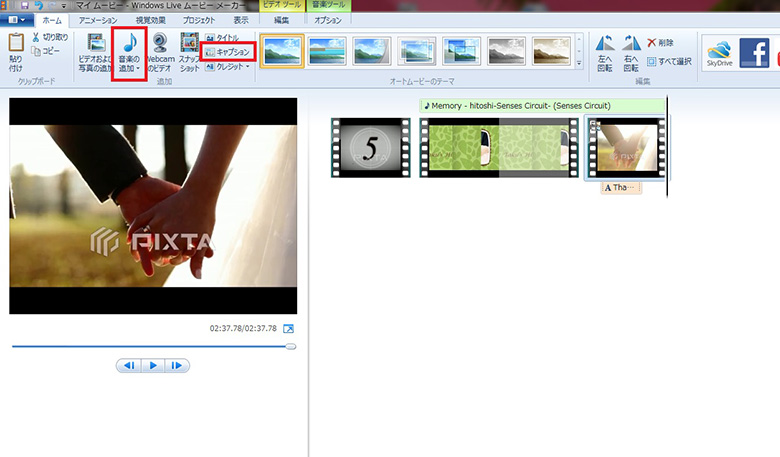Select the 'A Tha…' caption item
The height and width of the screenshot is (457, 780).
tap(620, 187)
